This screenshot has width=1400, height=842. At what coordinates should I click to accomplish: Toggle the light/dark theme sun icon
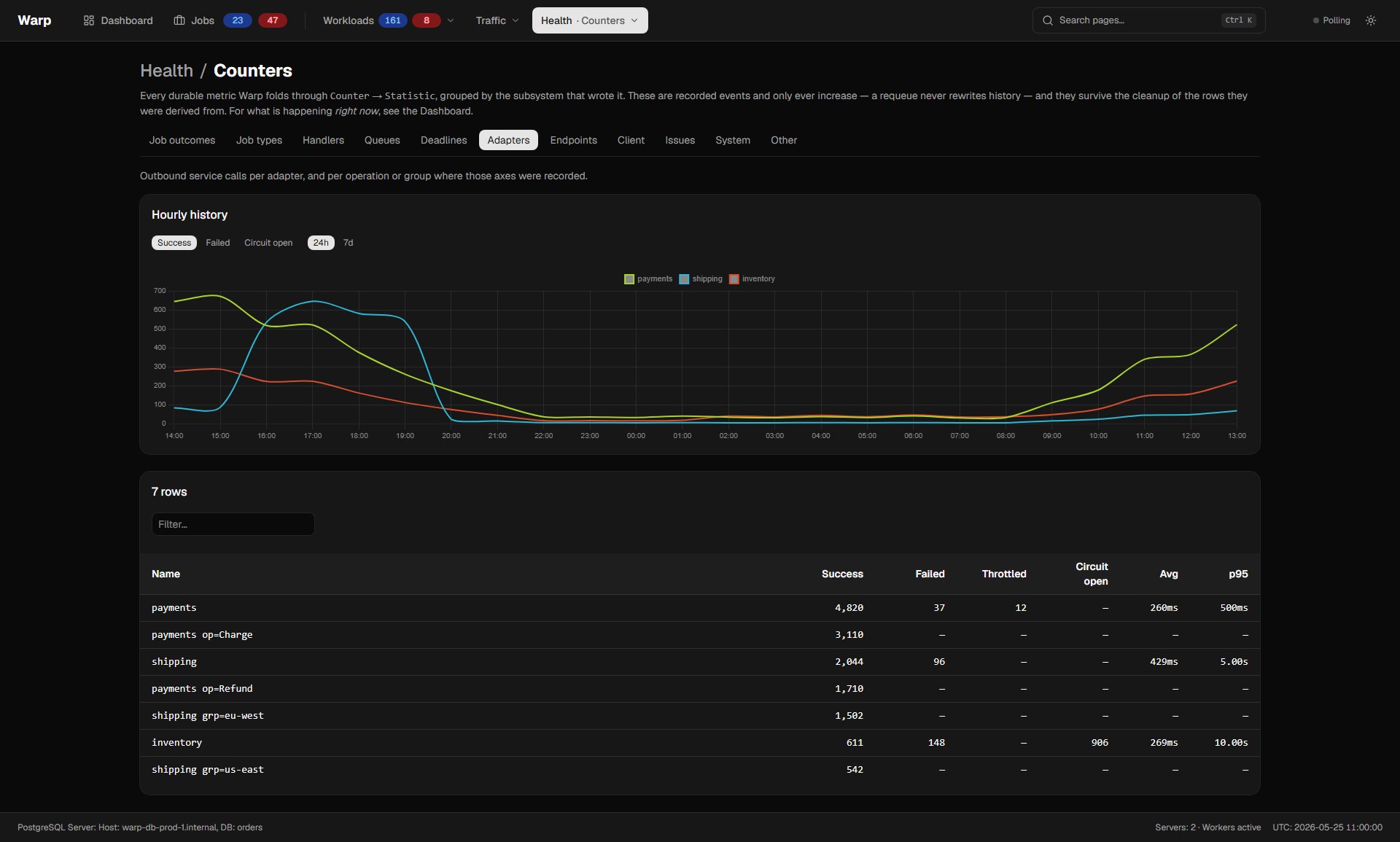(x=1371, y=20)
